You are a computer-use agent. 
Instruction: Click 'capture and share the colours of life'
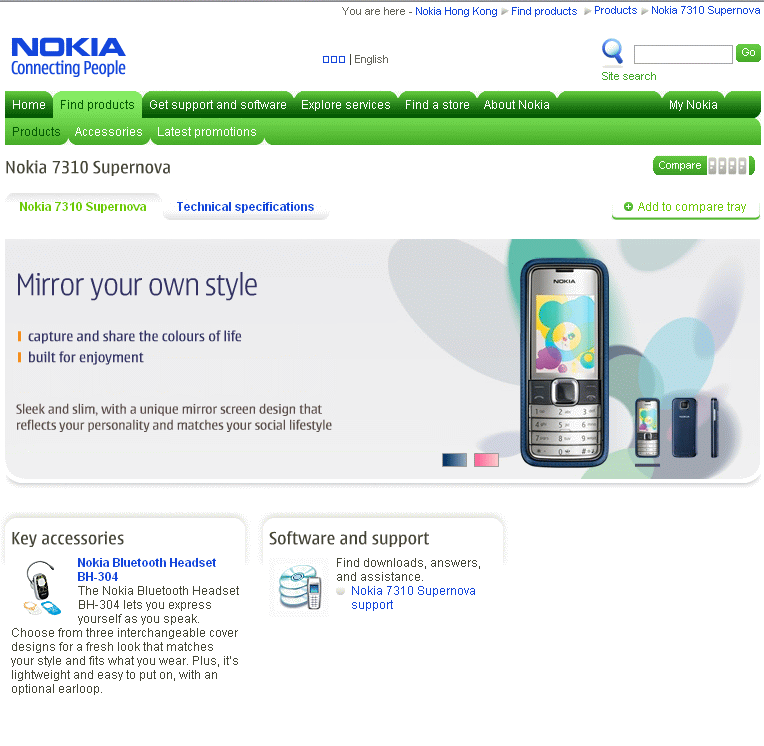click(x=134, y=336)
